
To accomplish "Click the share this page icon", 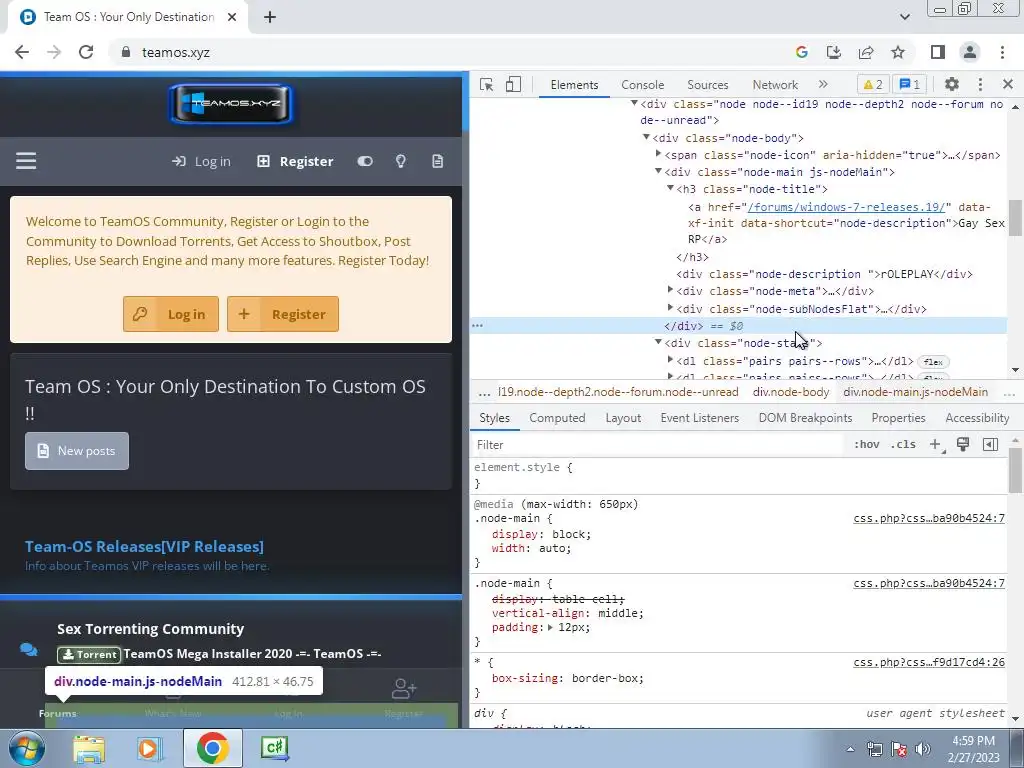I will [866, 52].
